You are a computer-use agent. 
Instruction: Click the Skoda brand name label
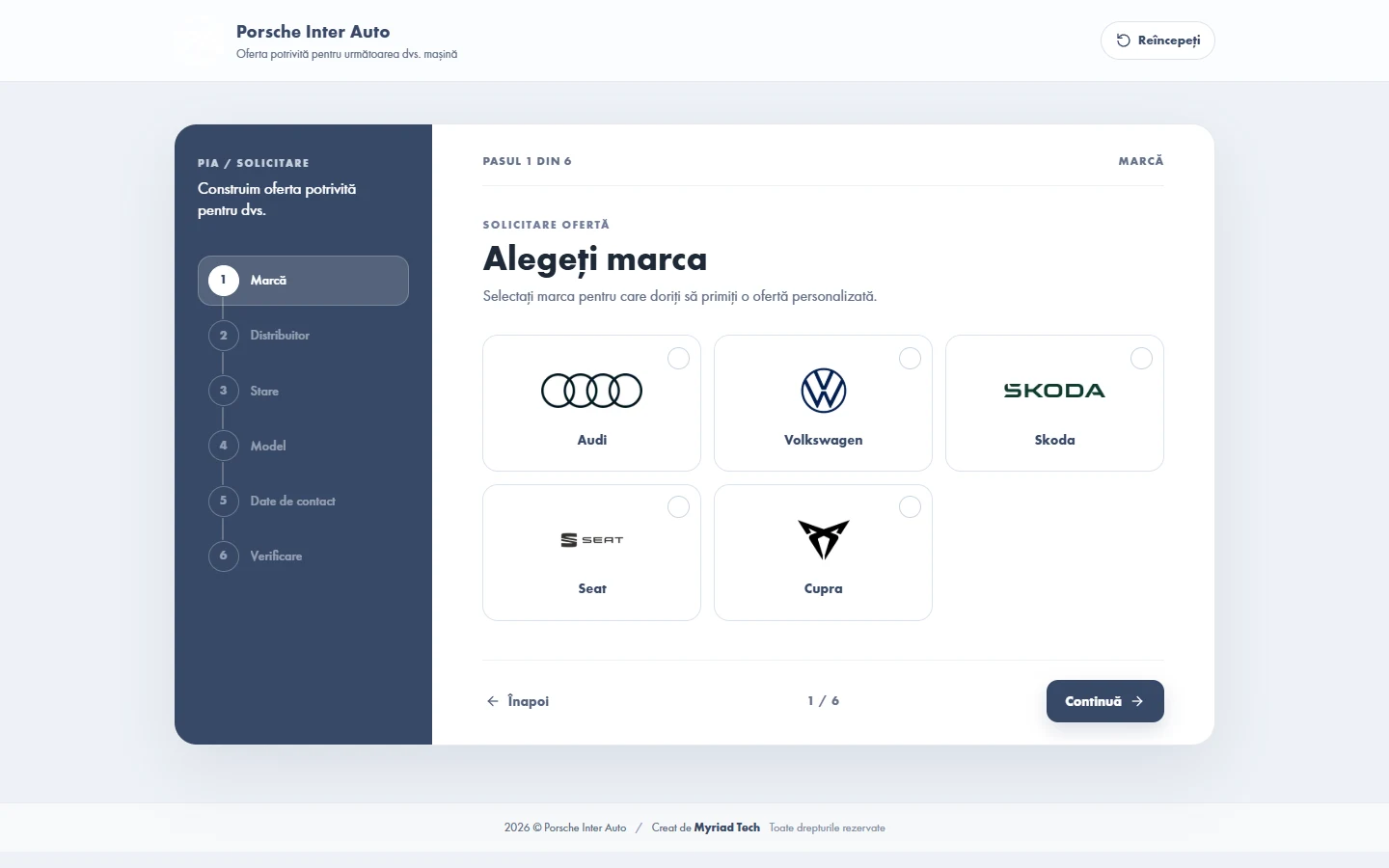coord(1054,440)
